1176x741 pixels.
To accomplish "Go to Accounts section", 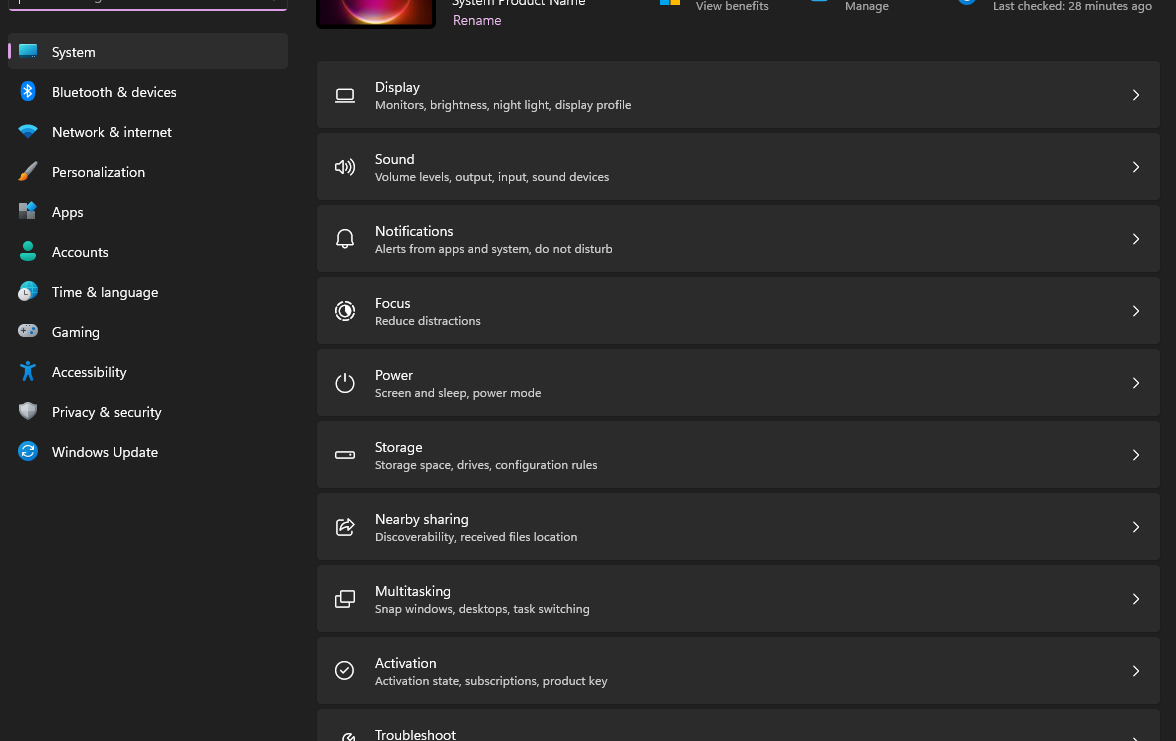I will click(x=80, y=252).
